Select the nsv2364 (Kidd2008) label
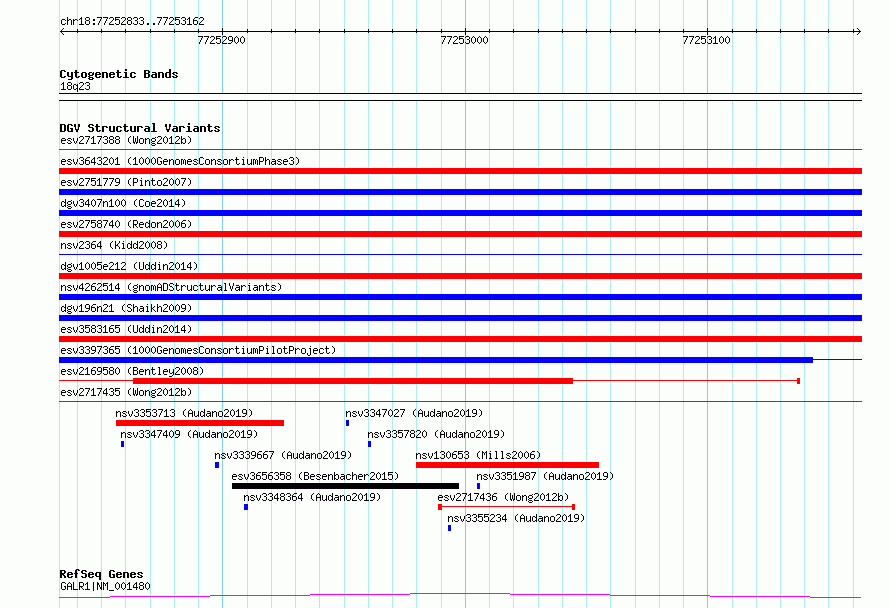Viewport: 890px width, 608px height. pos(114,245)
